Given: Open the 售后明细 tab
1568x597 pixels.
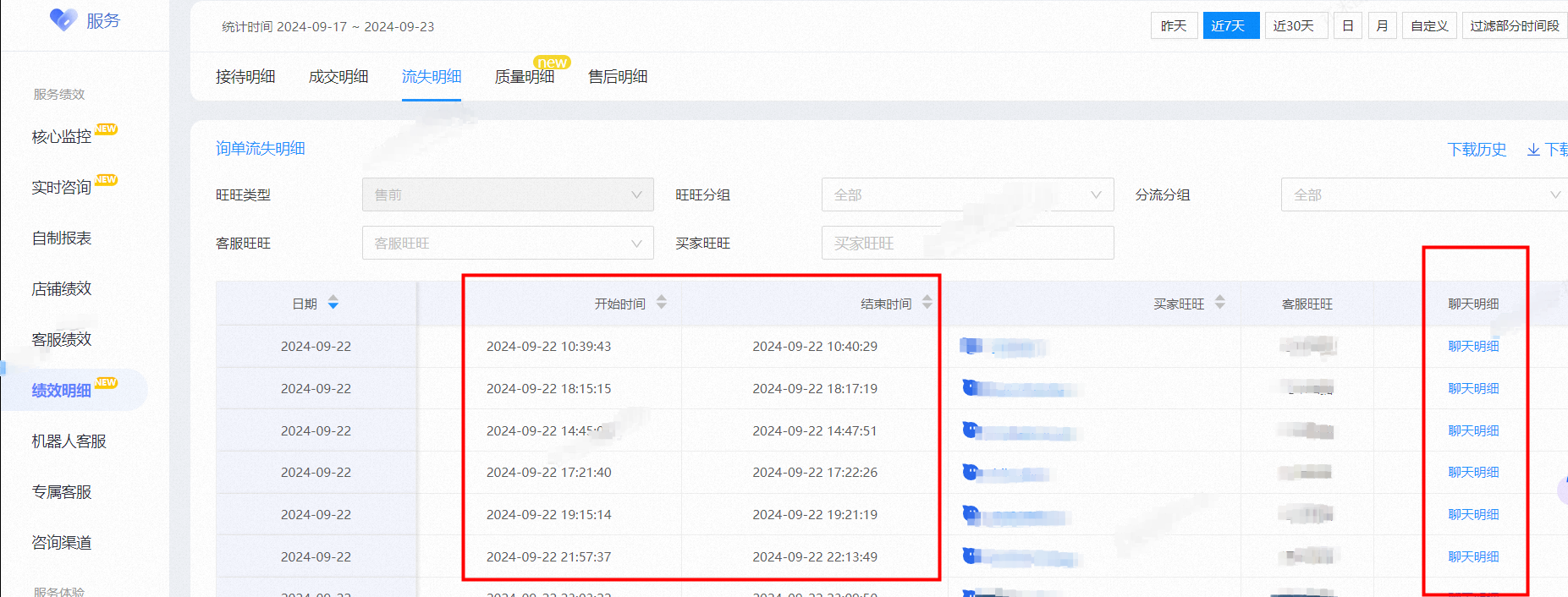Looking at the screenshot, I should (618, 77).
